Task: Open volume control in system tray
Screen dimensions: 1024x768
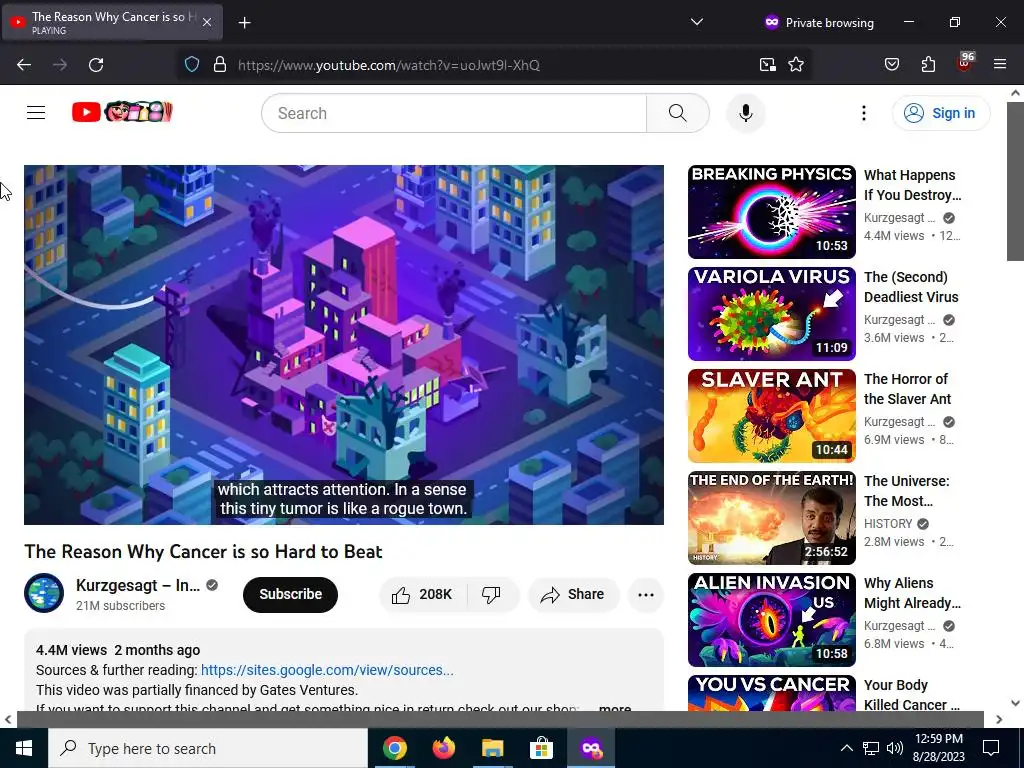Action: (x=895, y=748)
